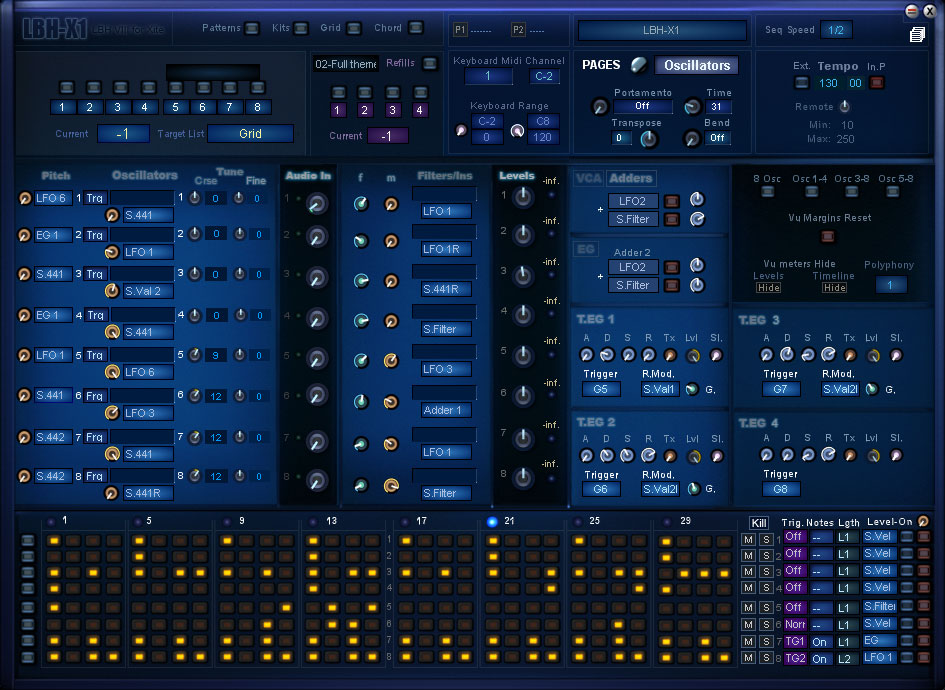The image size is (945, 690).
Task: Click the Patterns icon in the top bar
Action: coord(251,28)
